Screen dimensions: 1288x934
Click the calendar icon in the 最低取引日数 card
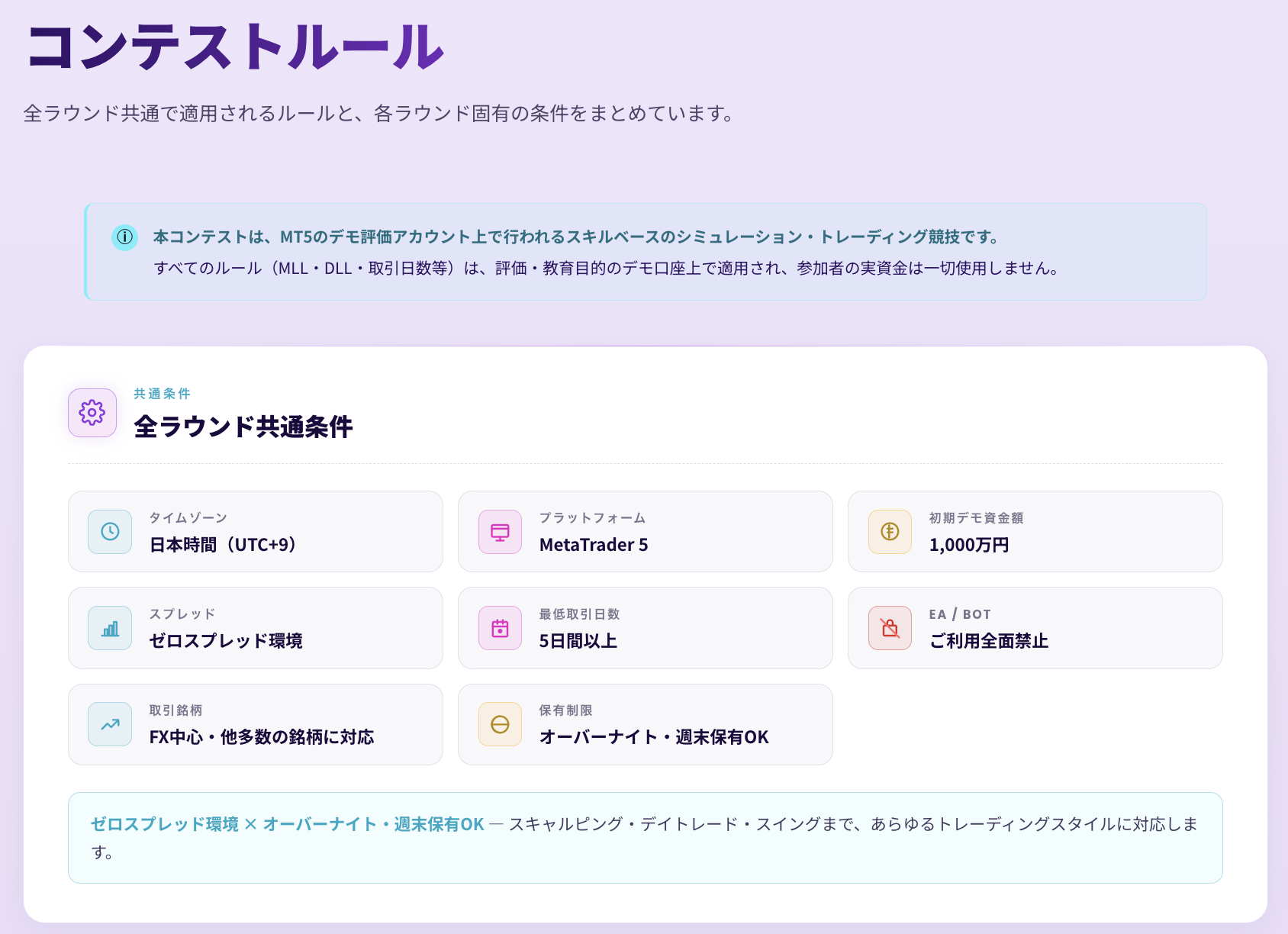point(500,628)
